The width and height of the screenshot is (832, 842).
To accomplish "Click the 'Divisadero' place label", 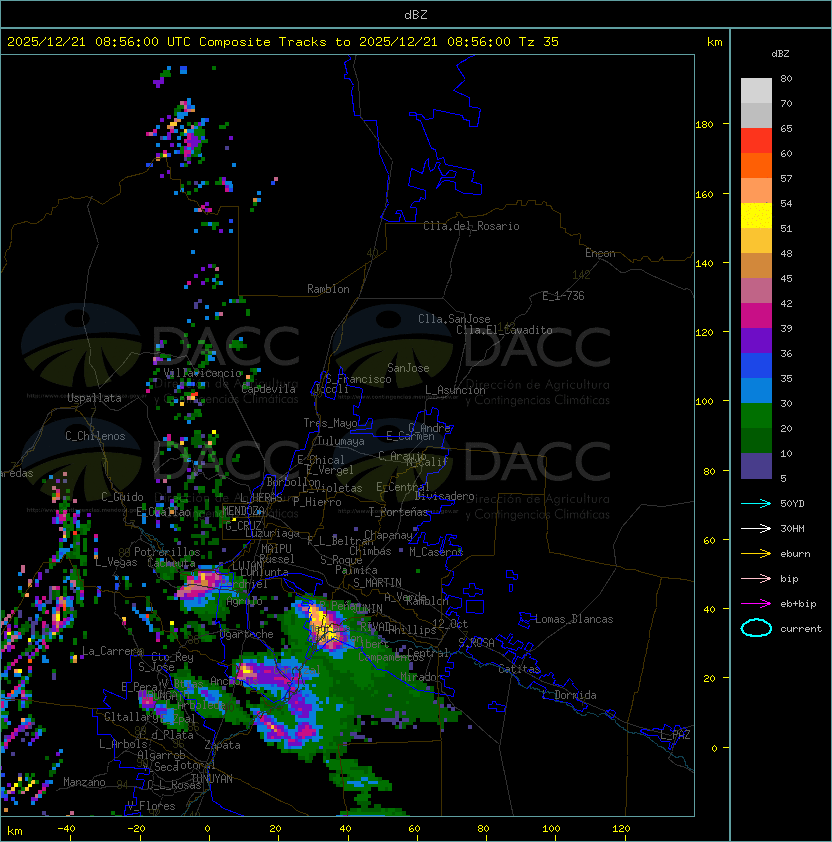I will [444, 496].
